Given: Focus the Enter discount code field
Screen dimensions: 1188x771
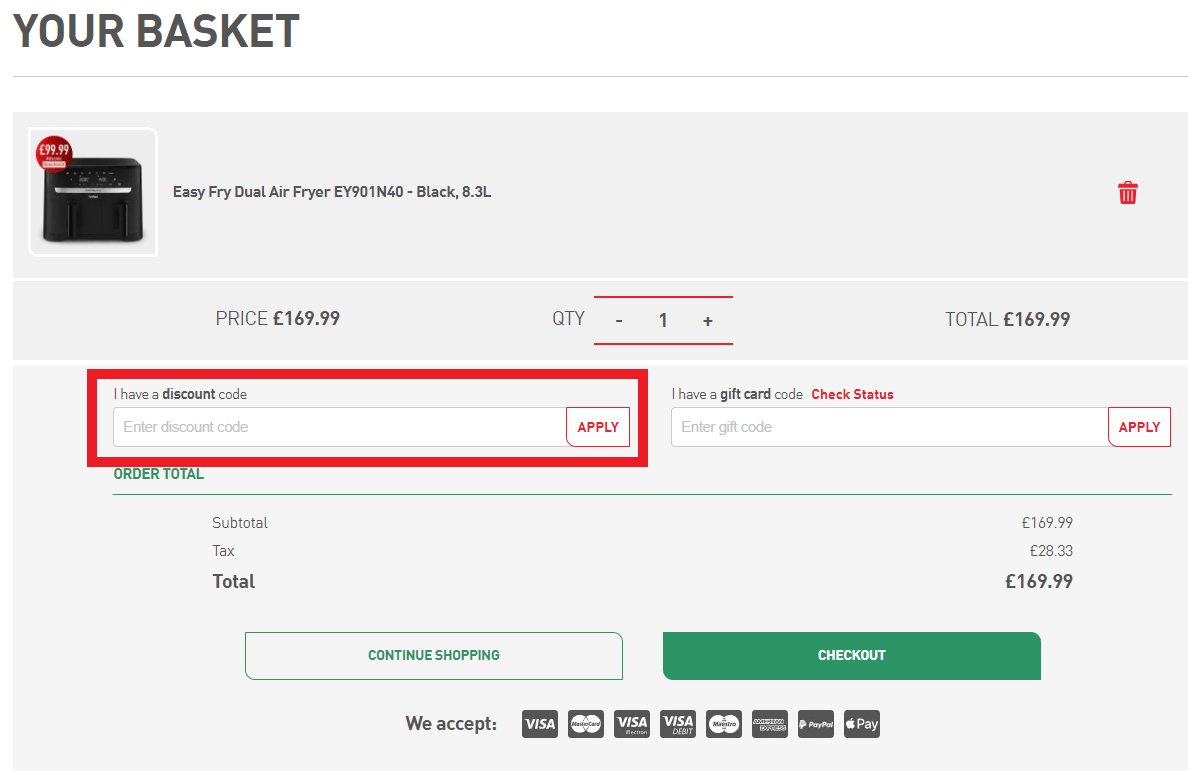Looking at the screenshot, I should click(x=339, y=427).
